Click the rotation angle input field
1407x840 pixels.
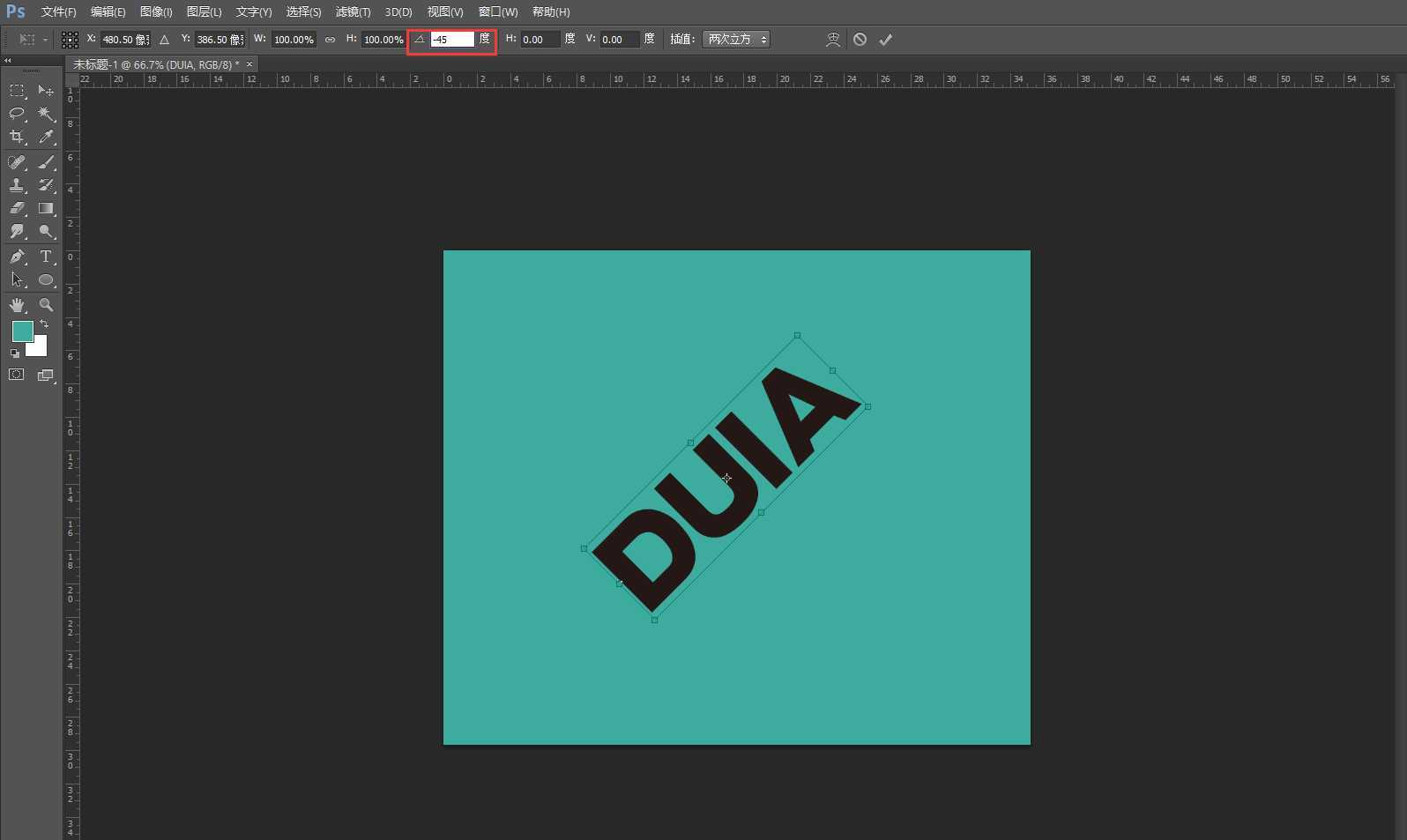point(451,40)
